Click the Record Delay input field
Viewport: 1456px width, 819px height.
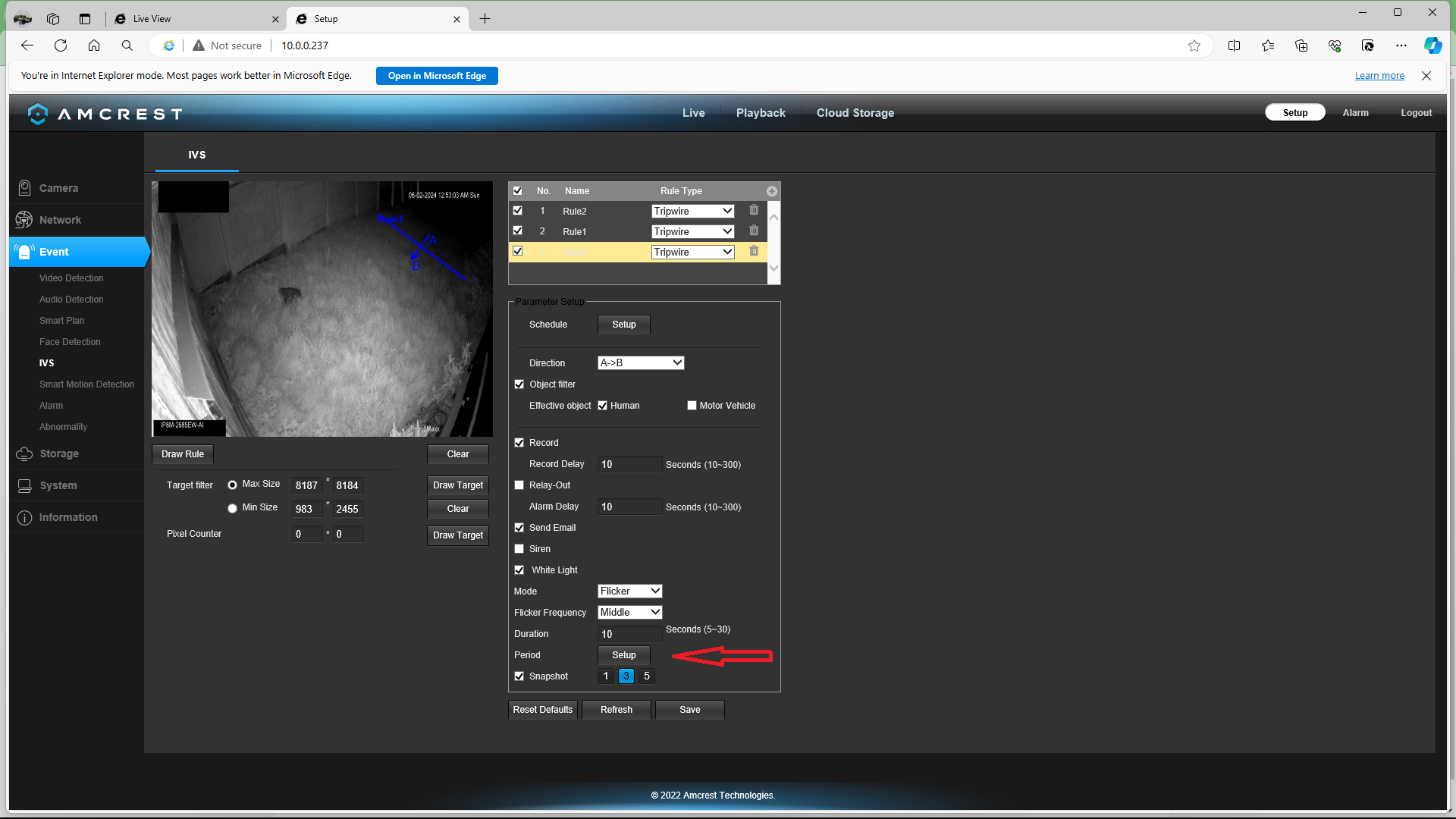pyautogui.click(x=630, y=464)
